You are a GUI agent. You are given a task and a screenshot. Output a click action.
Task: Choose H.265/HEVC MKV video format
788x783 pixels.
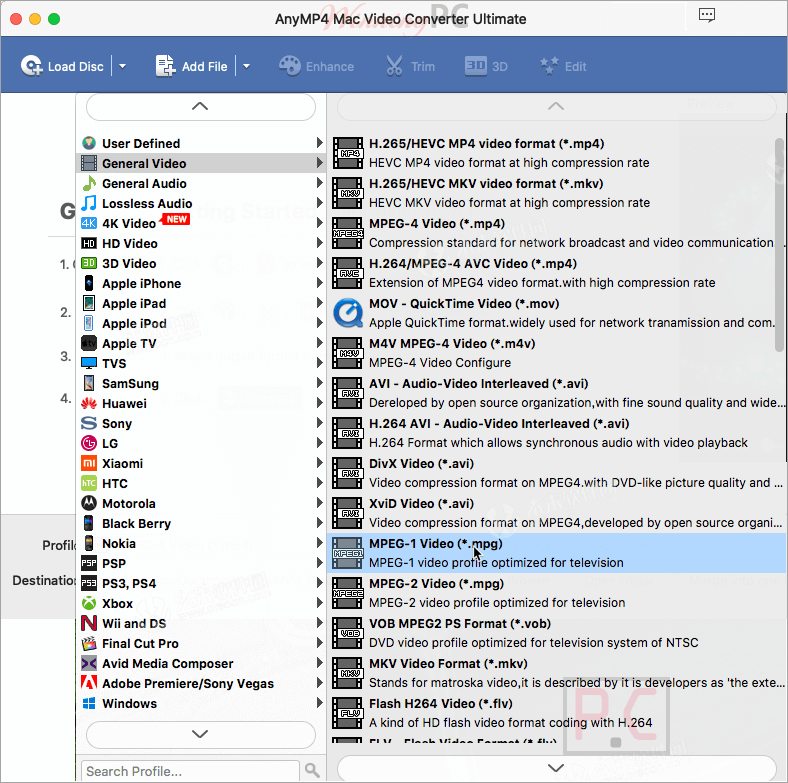coord(555,193)
